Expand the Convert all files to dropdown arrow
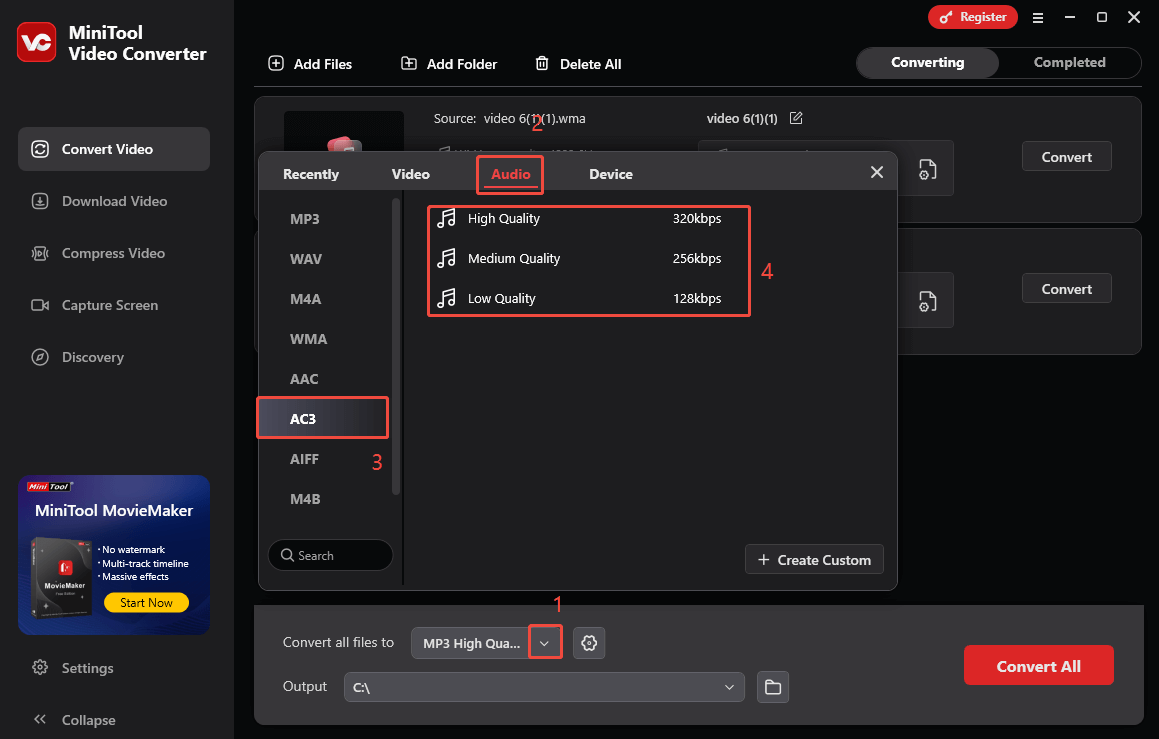The height and width of the screenshot is (739, 1159). [x=545, y=642]
